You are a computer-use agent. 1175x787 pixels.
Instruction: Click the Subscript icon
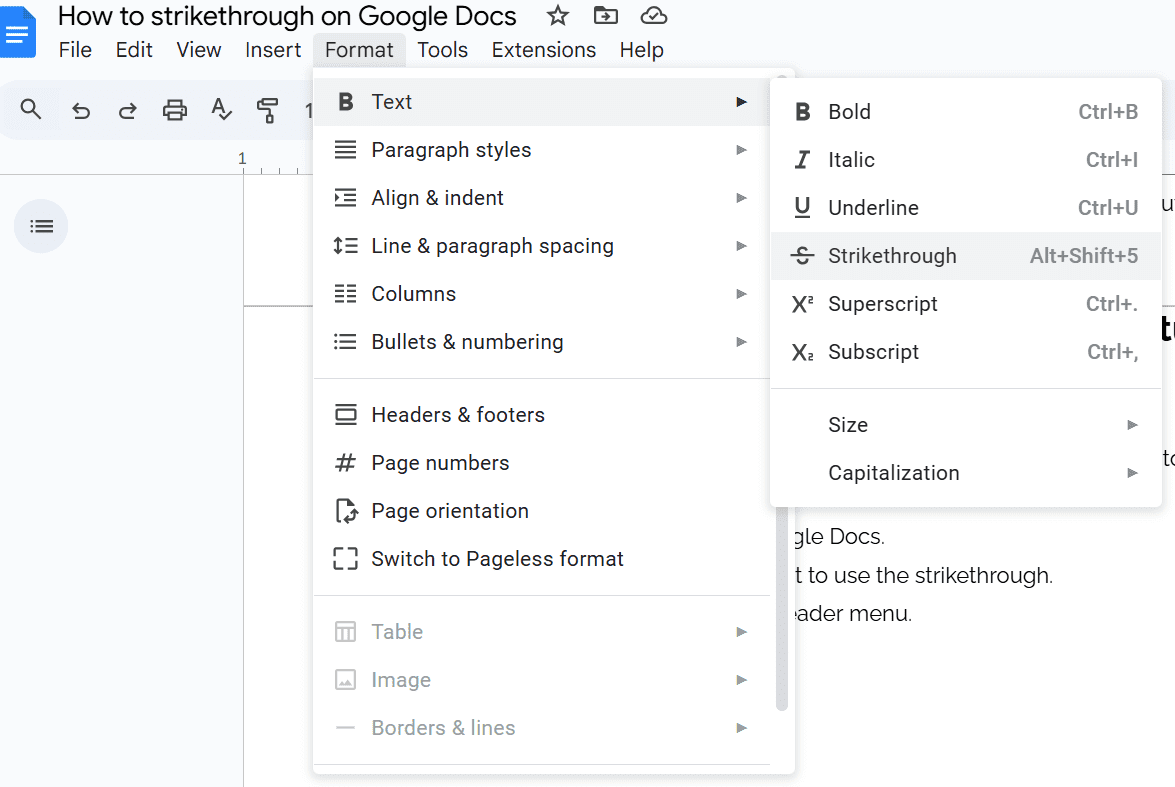pos(803,352)
